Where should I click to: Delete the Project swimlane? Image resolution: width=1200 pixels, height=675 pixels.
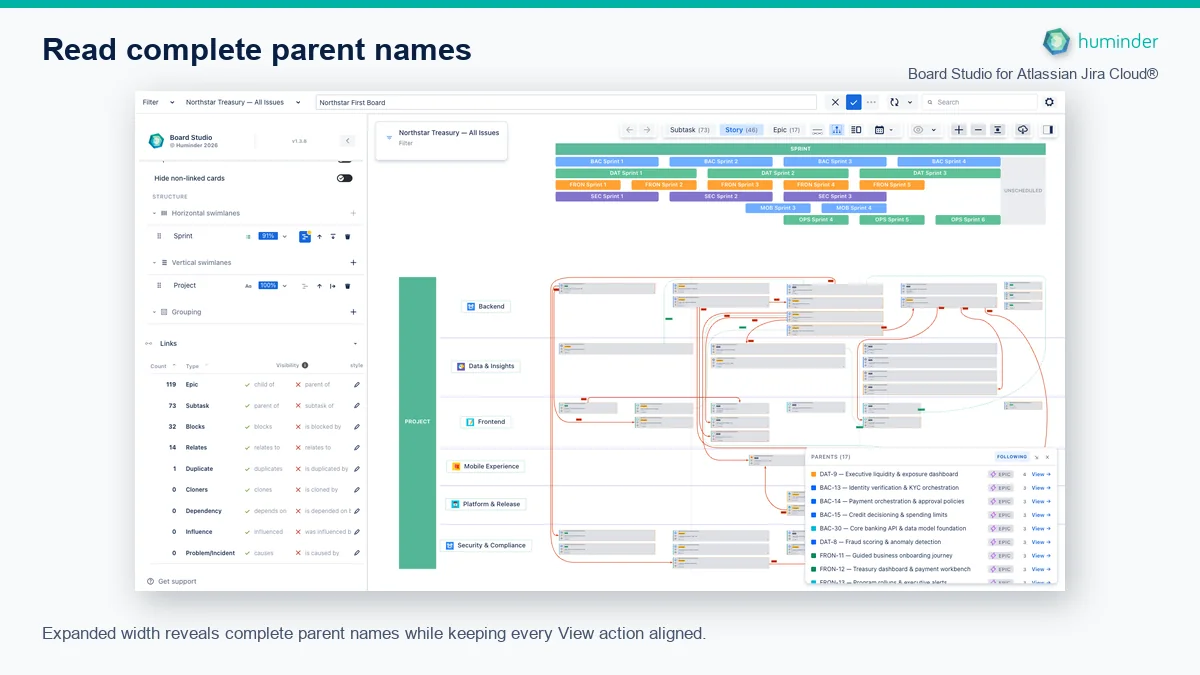348,286
